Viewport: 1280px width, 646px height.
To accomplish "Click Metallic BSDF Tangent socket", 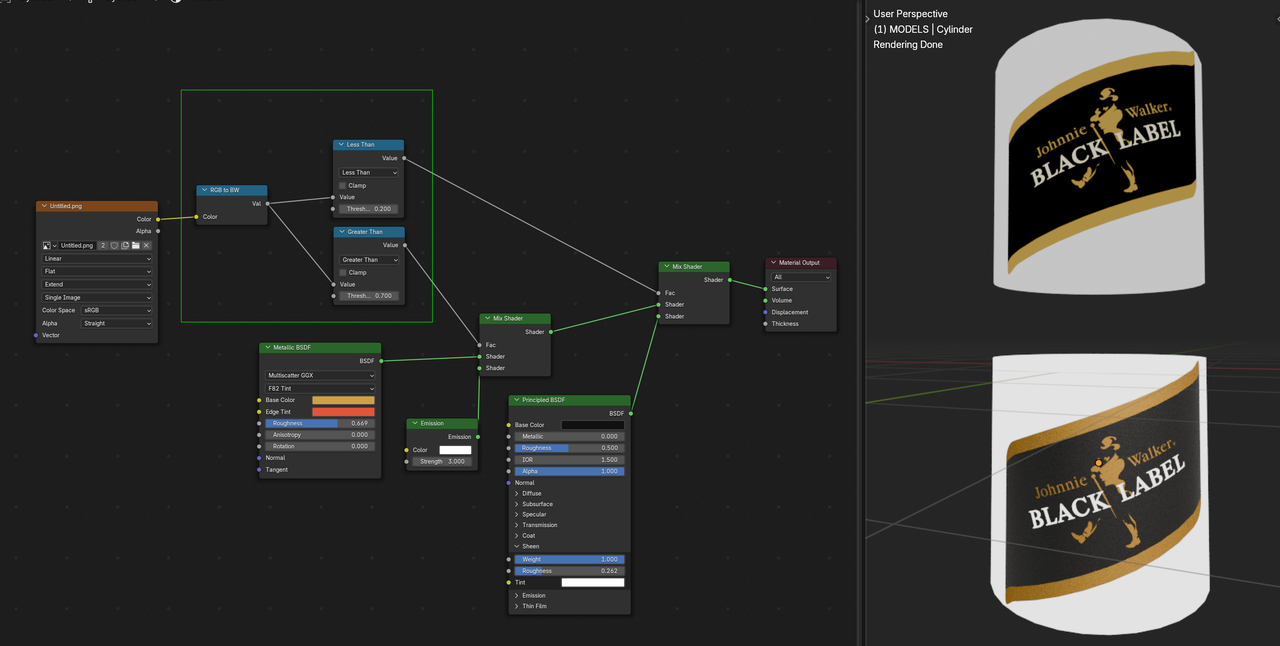I will (260, 470).
